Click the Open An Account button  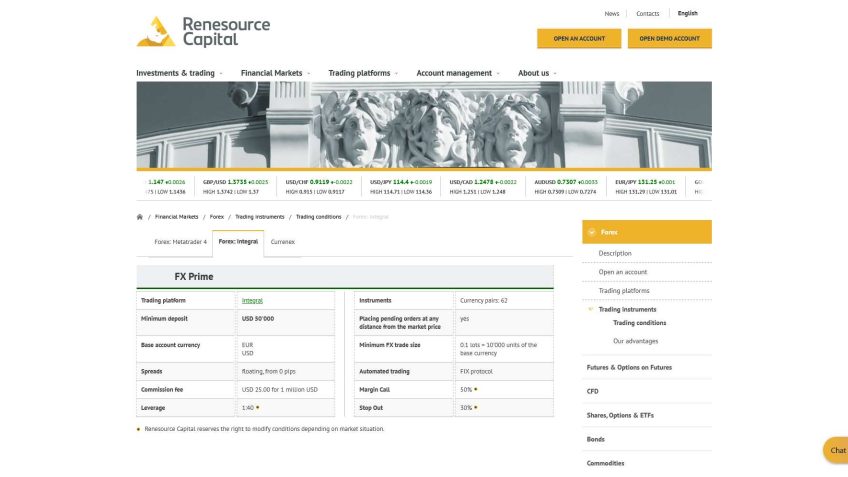point(579,38)
